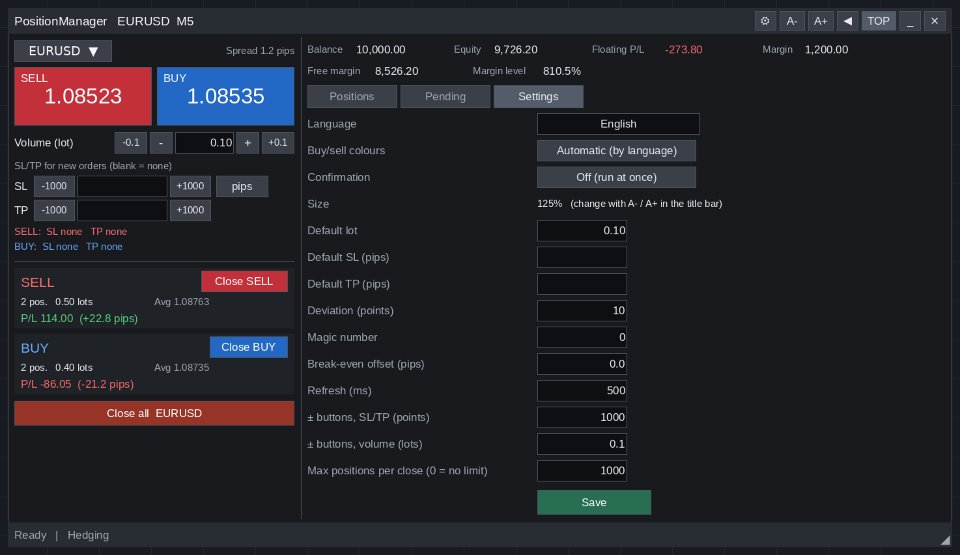This screenshot has height=555, width=960.
Task: Click the BUY 1.08535 button
Action: (225, 96)
